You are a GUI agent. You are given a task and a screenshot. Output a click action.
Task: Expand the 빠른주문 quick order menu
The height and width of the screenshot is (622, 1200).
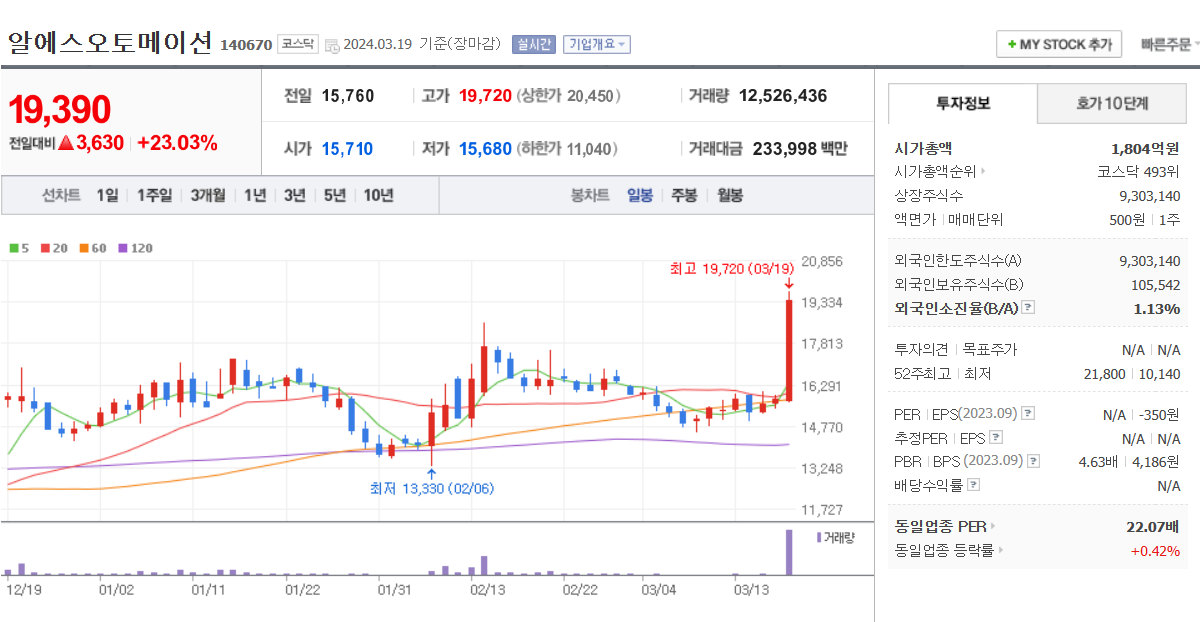[1170, 45]
